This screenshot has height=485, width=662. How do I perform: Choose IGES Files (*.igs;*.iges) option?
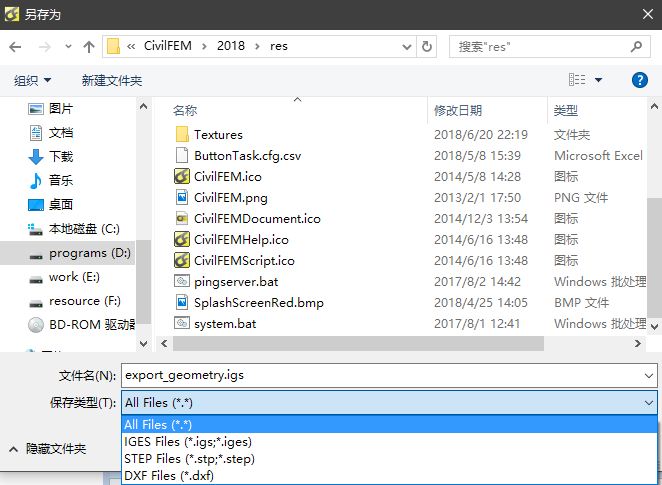click(389, 442)
